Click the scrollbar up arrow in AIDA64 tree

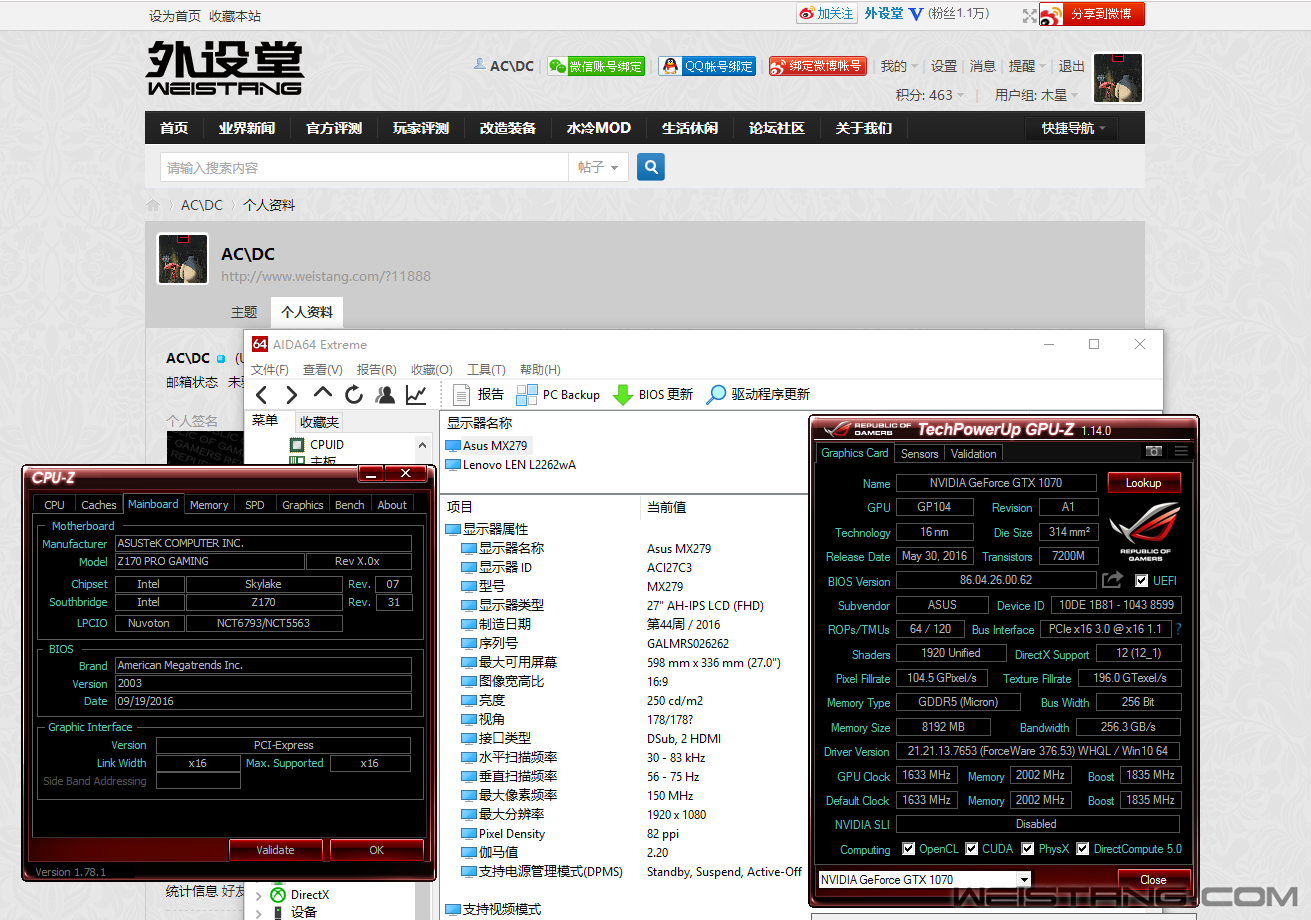(424, 445)
